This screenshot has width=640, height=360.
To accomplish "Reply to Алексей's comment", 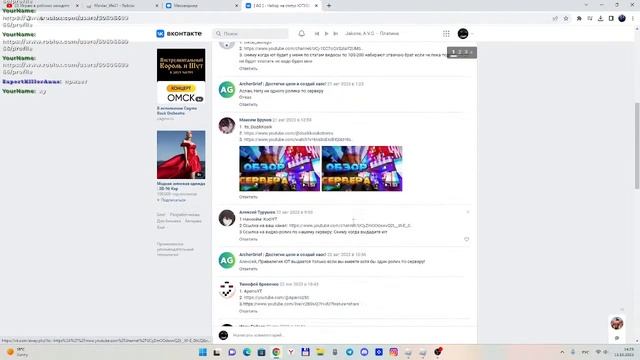I will click(248, 239).
